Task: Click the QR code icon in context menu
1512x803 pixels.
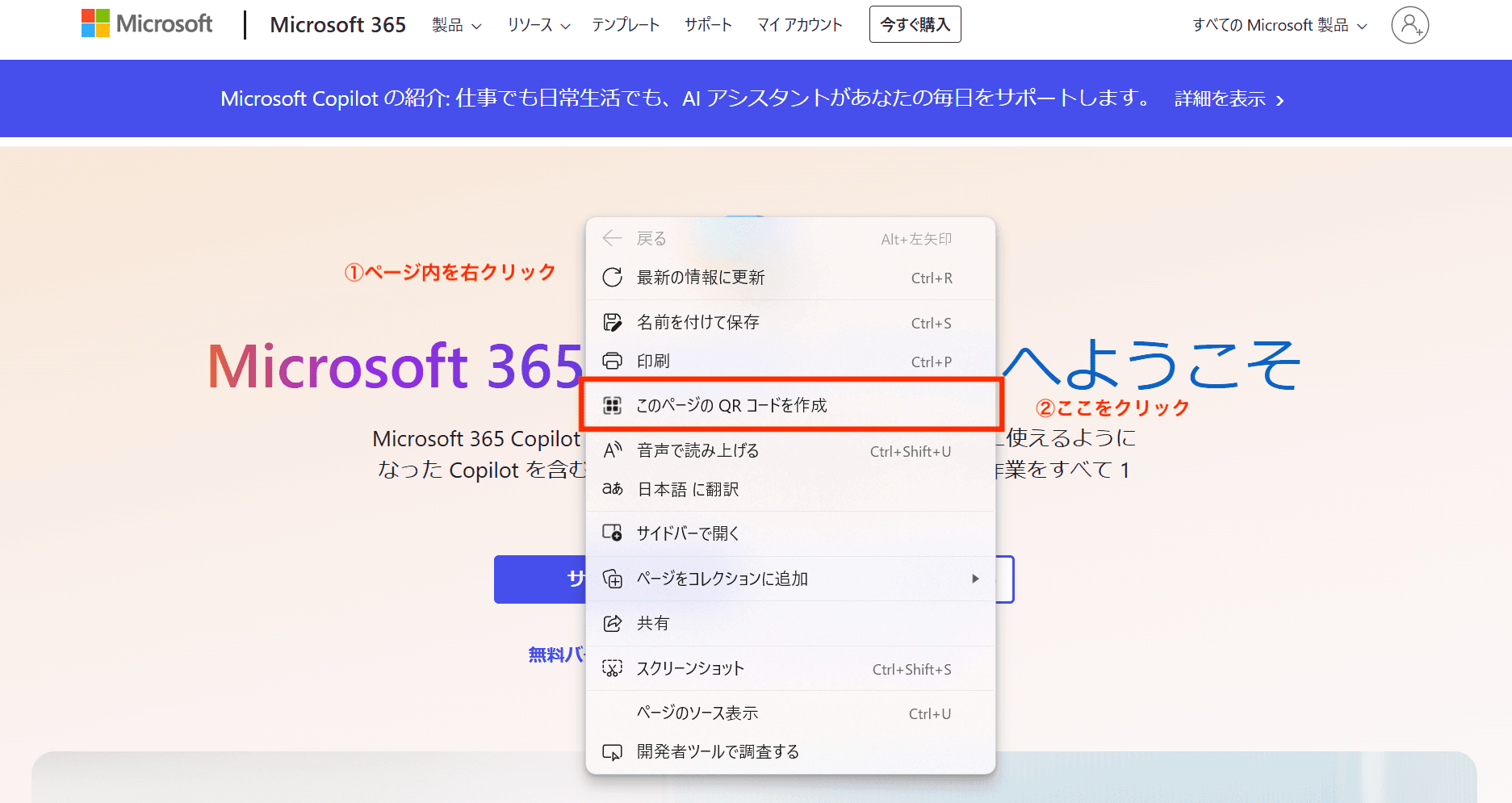Action: 613,405
